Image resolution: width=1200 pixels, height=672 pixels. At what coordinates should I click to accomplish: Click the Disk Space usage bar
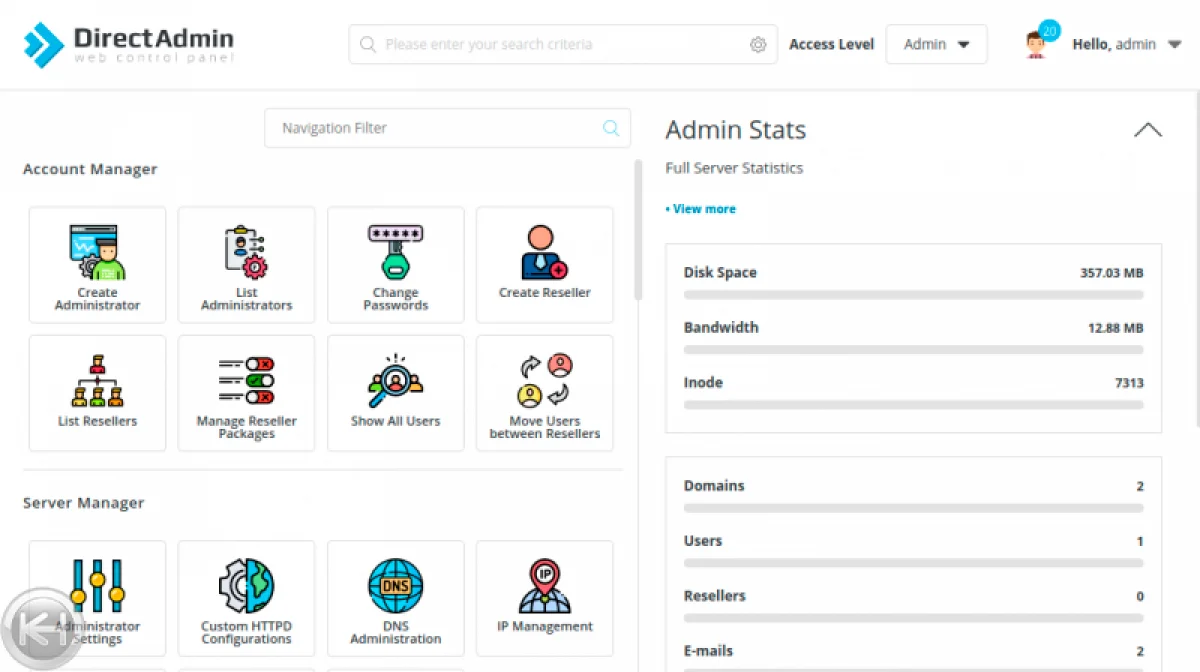(x=913, y=295)
